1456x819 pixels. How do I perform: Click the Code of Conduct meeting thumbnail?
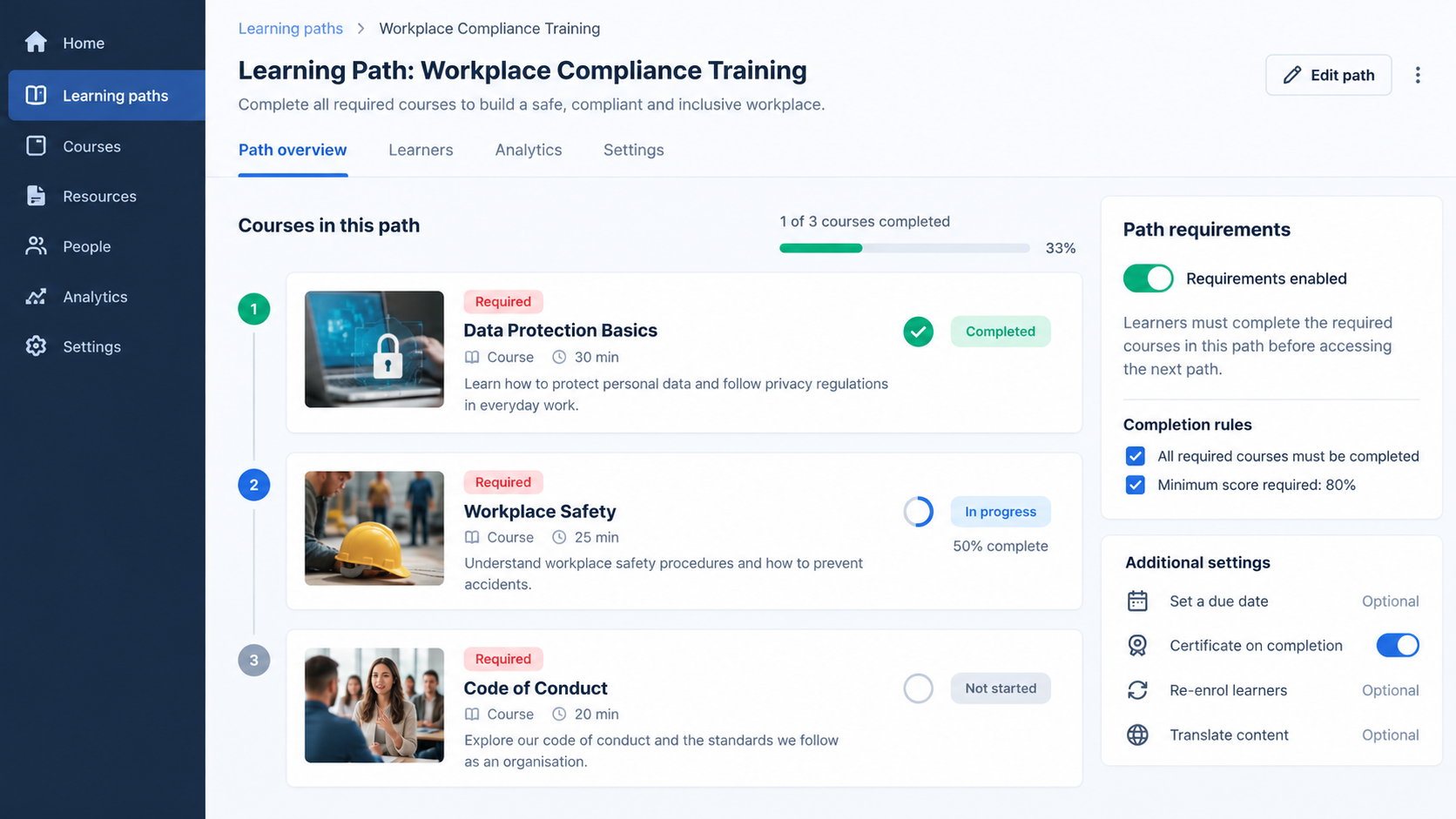[x=374, y=705]
